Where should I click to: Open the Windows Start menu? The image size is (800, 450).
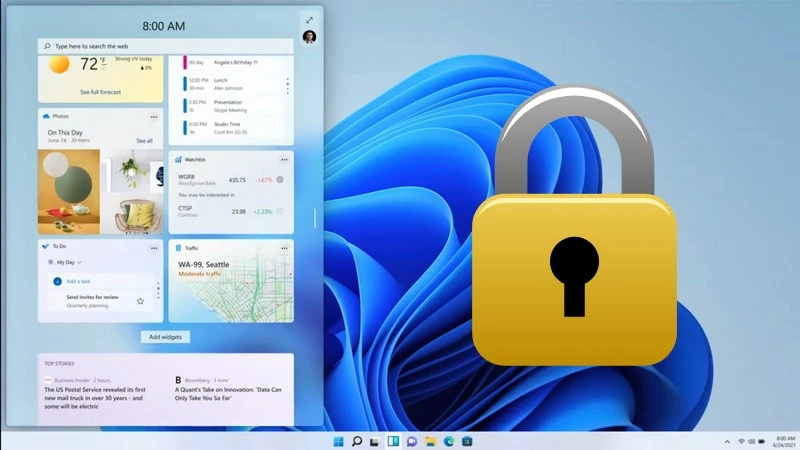tap(338, 441)
